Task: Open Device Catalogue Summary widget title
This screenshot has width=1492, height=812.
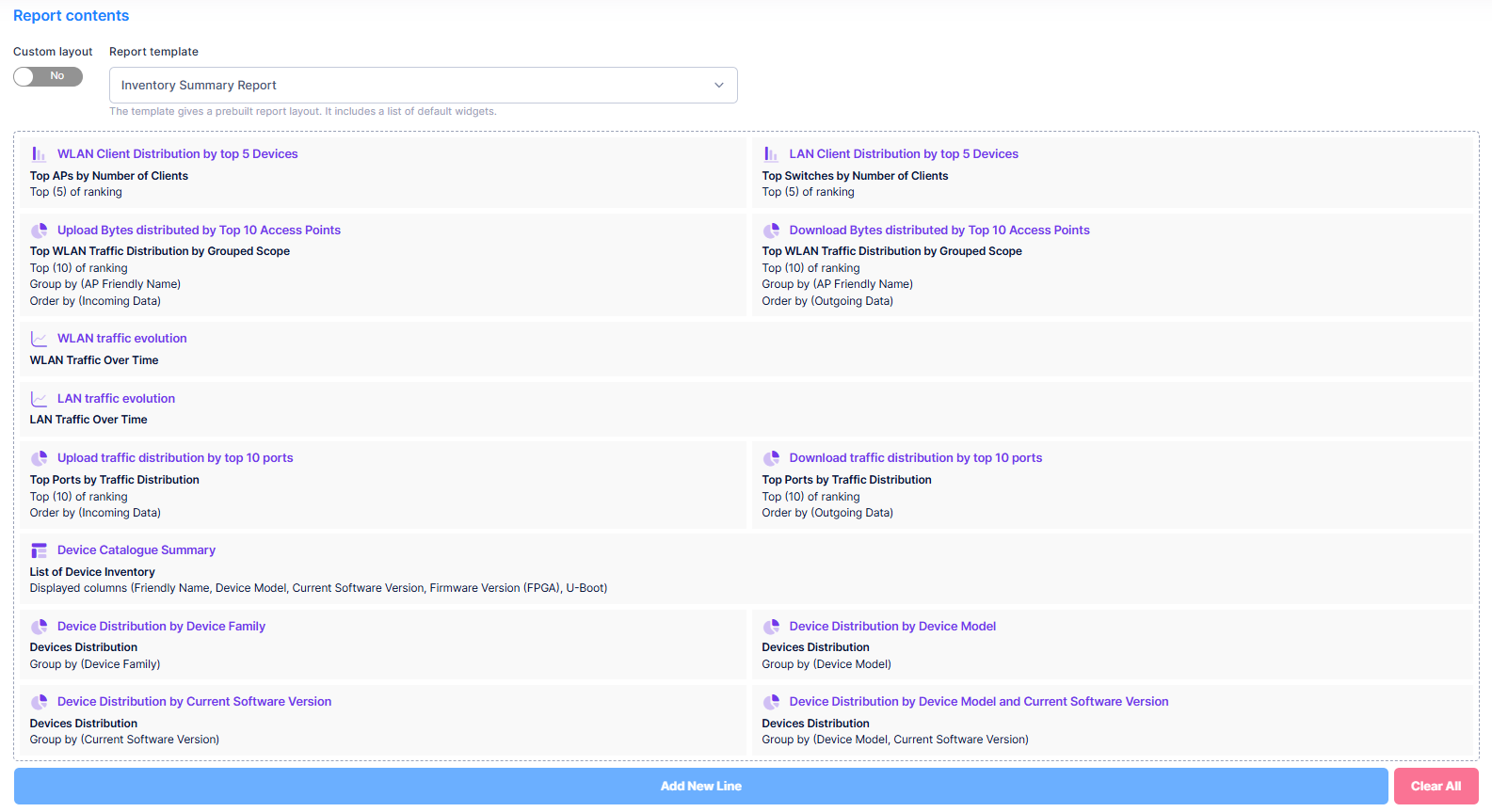Action: pyautogui.click(x=136, y=550)
